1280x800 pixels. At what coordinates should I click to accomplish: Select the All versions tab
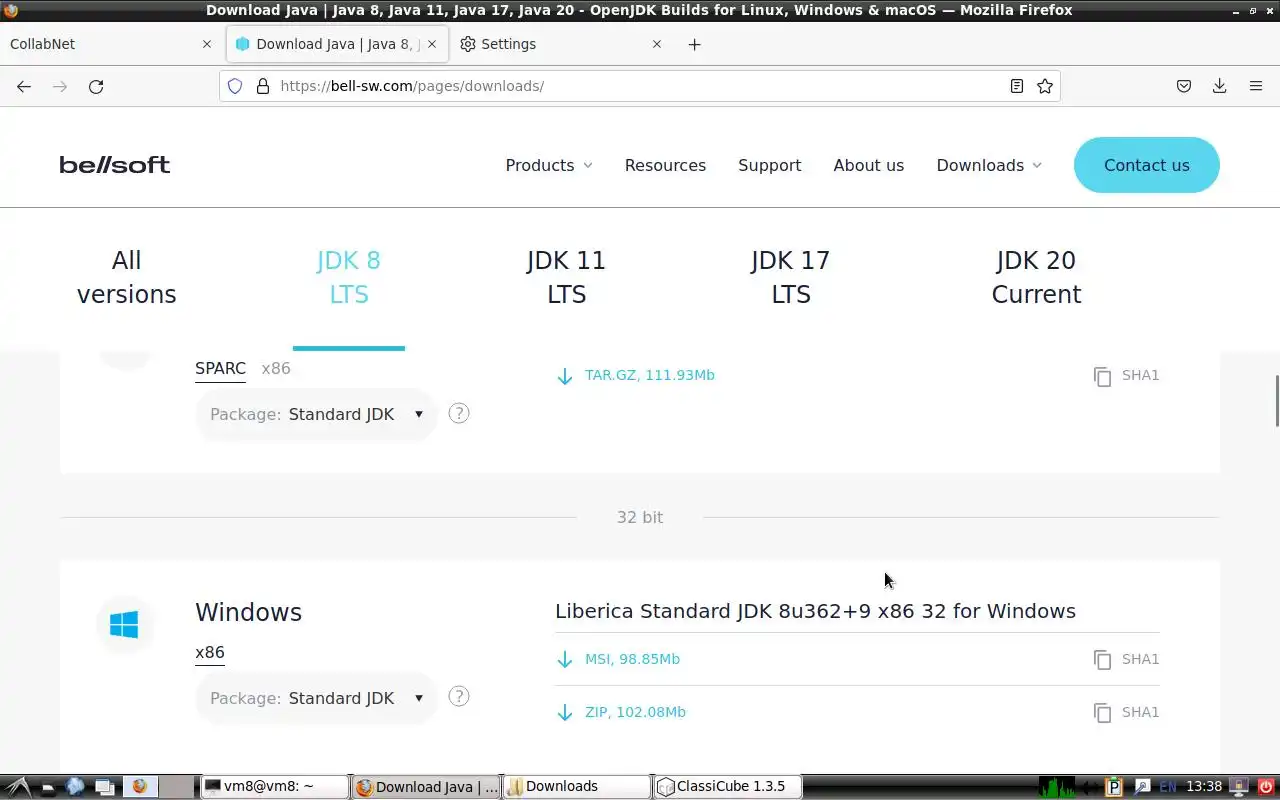pos(127,277)
